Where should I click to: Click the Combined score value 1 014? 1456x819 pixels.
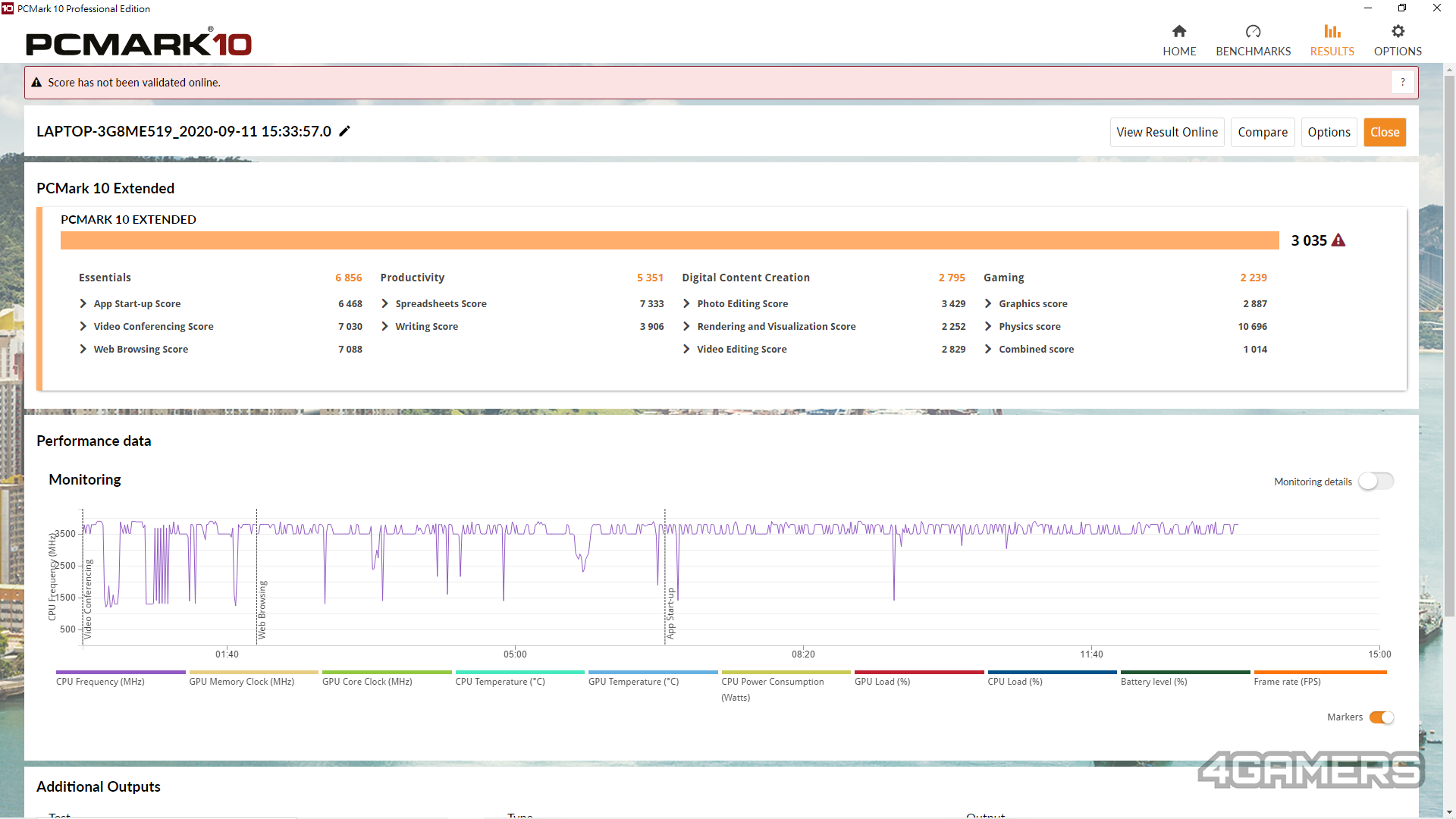click(1255, 349)
